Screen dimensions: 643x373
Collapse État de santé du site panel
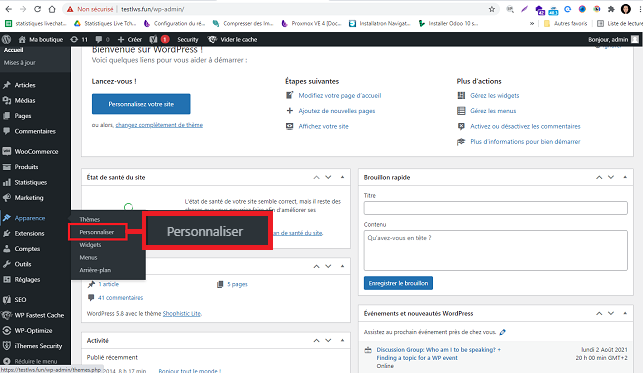pos(342,177)
